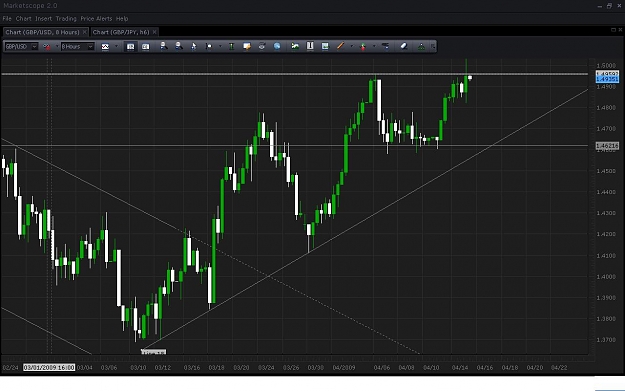Click the 1.4000 price axis label

(x=606, y=277)
